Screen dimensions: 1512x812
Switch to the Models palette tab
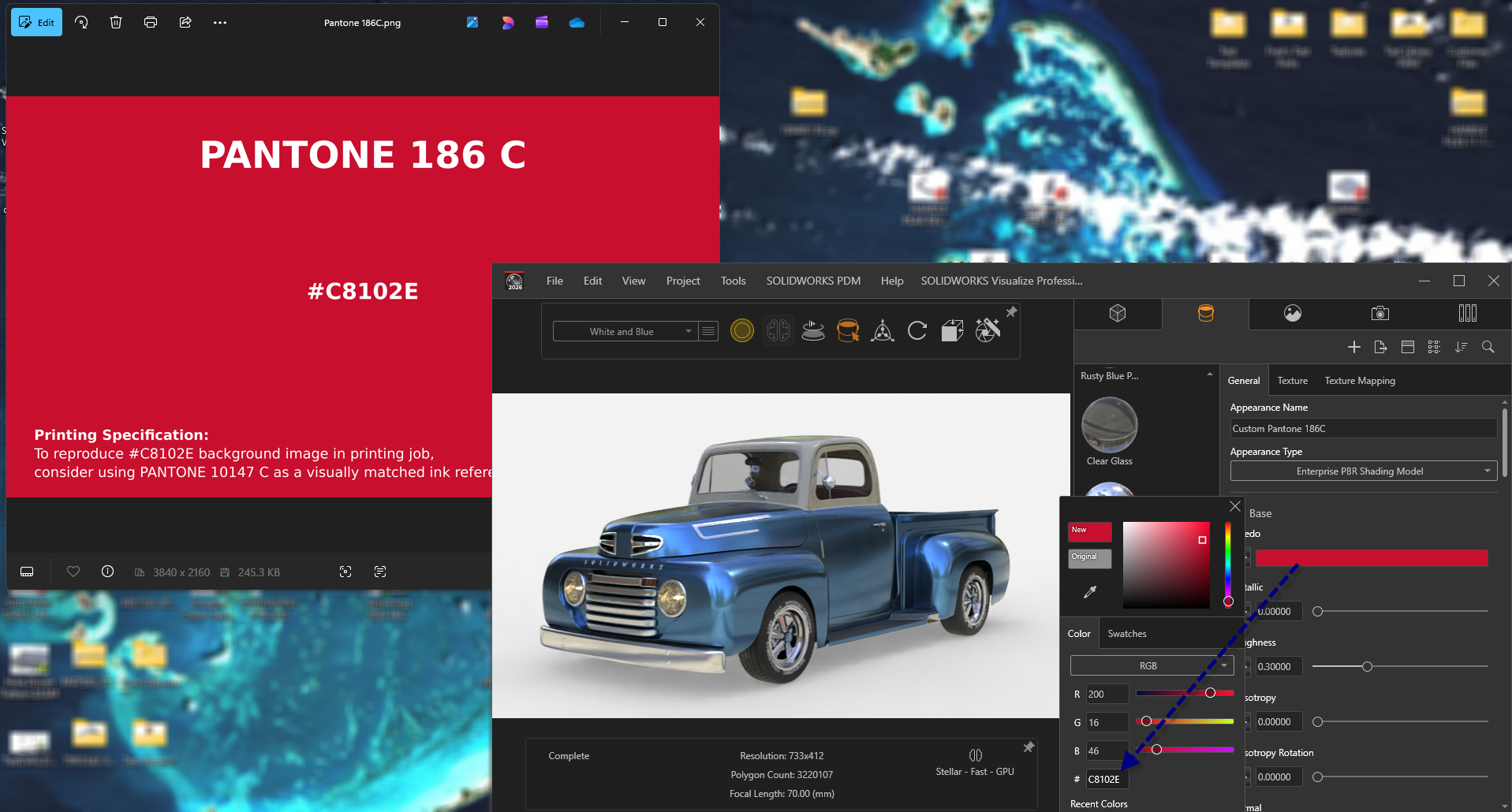(x=1118, y=313)
